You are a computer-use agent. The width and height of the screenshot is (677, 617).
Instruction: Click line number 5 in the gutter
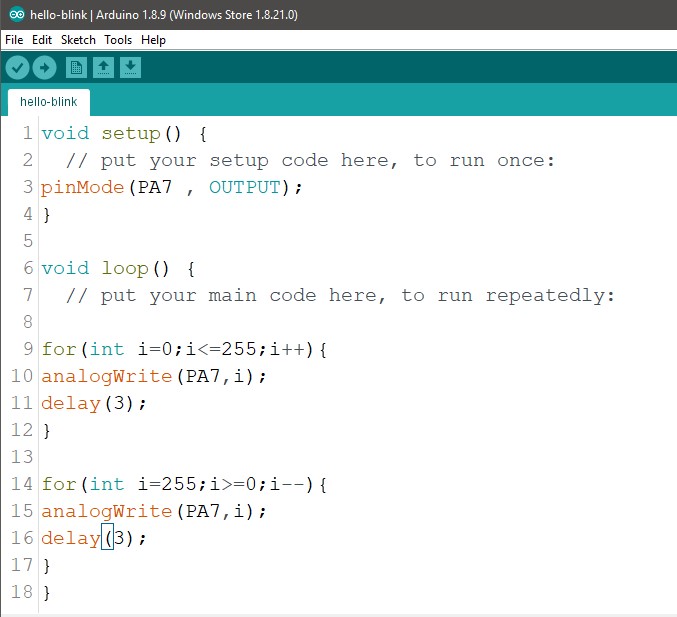[28, 241]
